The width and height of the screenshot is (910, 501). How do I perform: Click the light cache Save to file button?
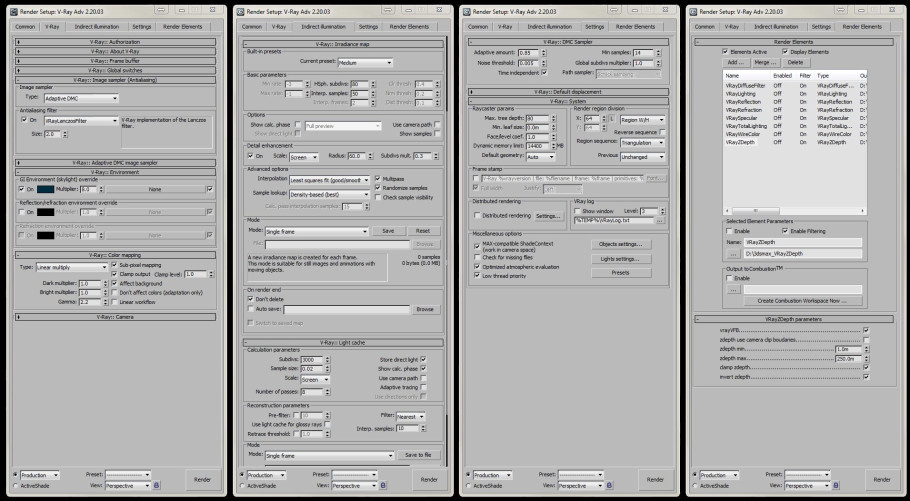coord(418,455)
